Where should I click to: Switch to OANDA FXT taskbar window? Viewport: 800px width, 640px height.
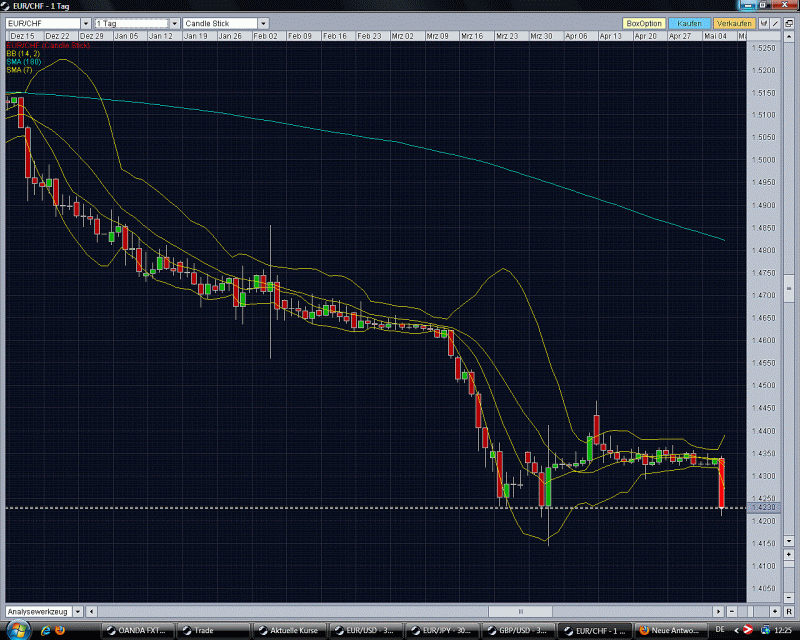(137, 631)
